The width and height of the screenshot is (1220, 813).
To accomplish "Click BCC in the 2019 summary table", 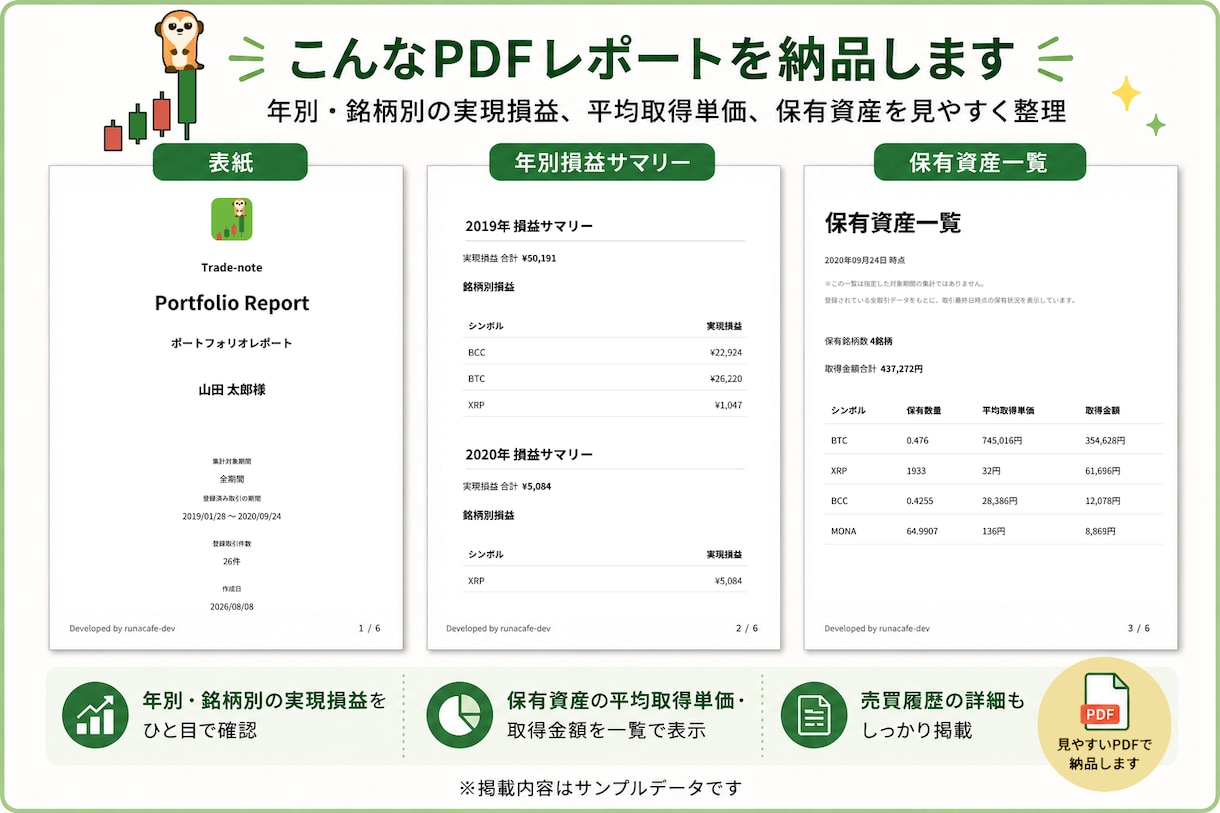I will tap(476, 352).
